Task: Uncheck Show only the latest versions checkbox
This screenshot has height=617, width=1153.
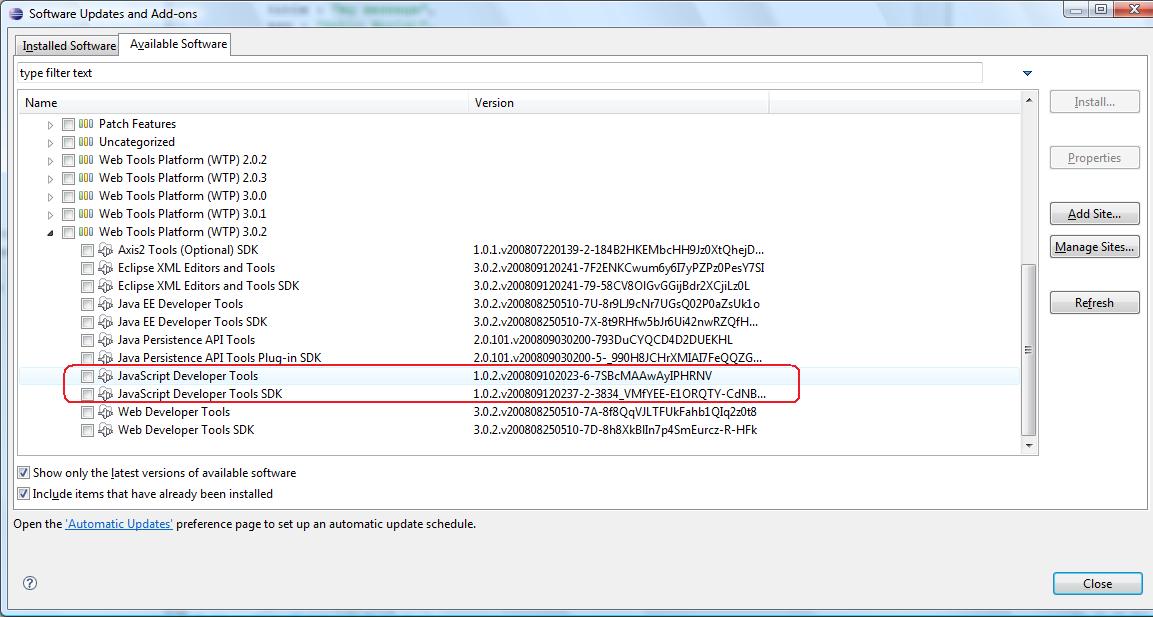Action: click(24, 473)
